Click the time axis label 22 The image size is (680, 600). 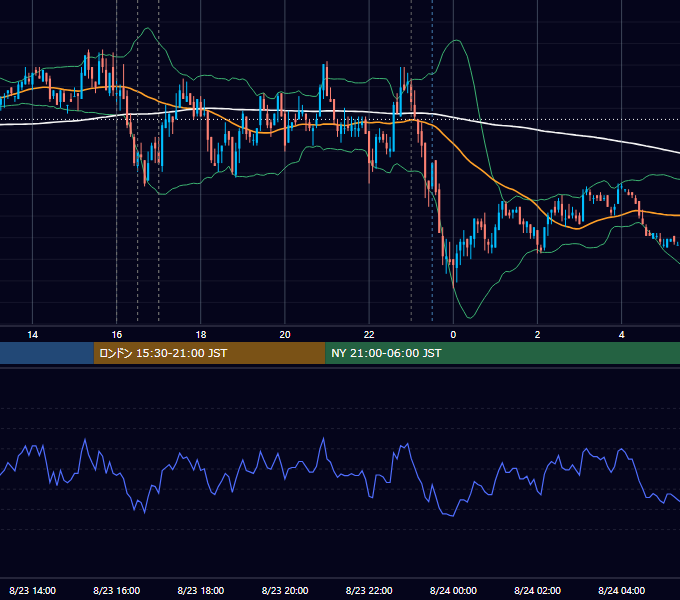369,335
